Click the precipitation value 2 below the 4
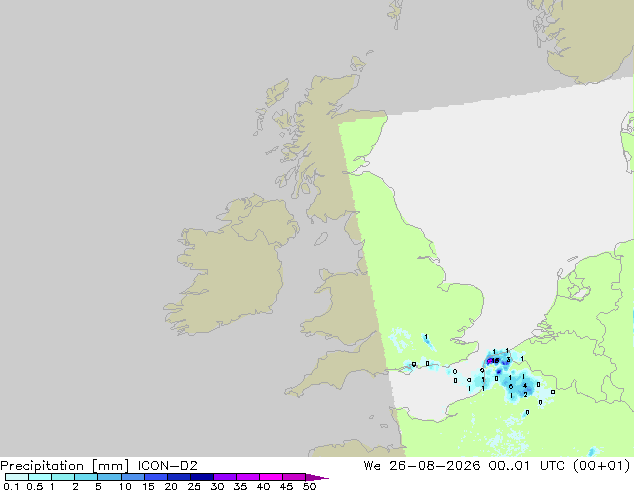Image resolution: width=634 pixels, height=490 pixels. (x=525, y=395)
